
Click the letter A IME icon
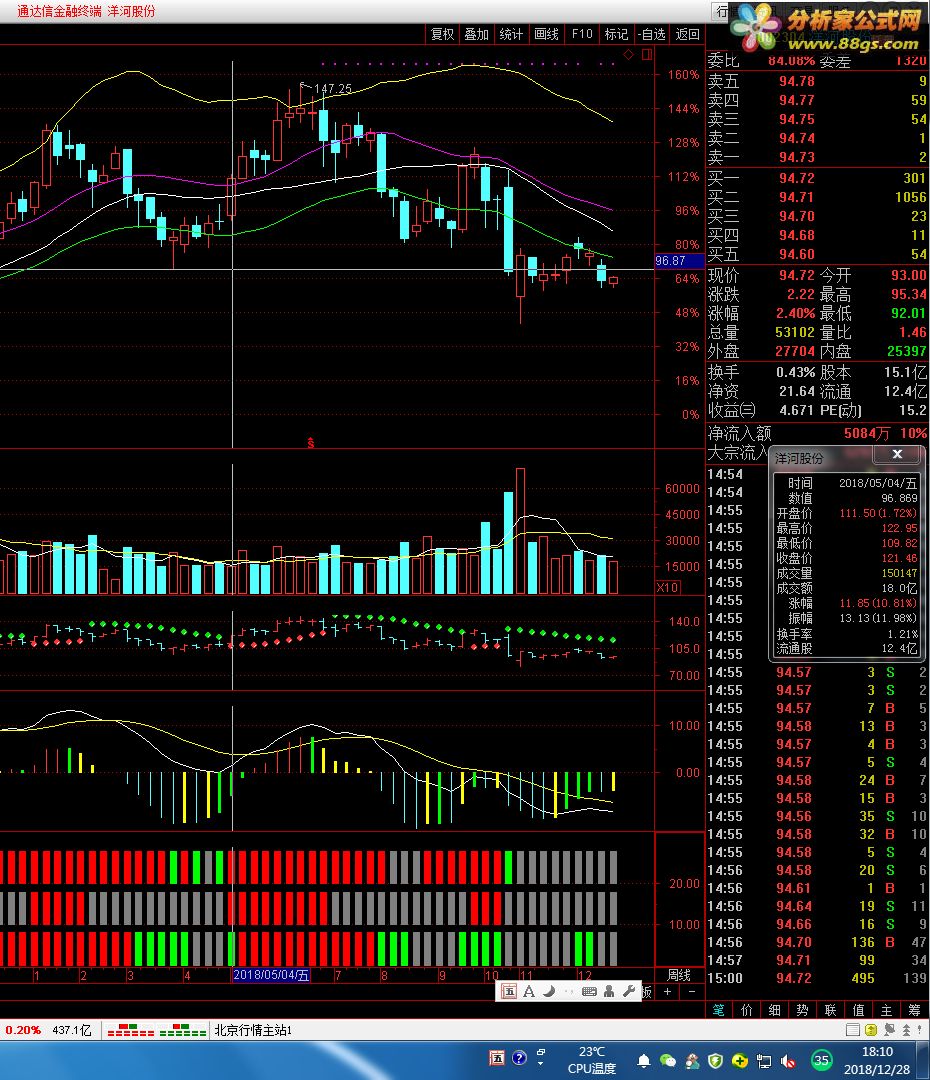[x=529, y=991]
